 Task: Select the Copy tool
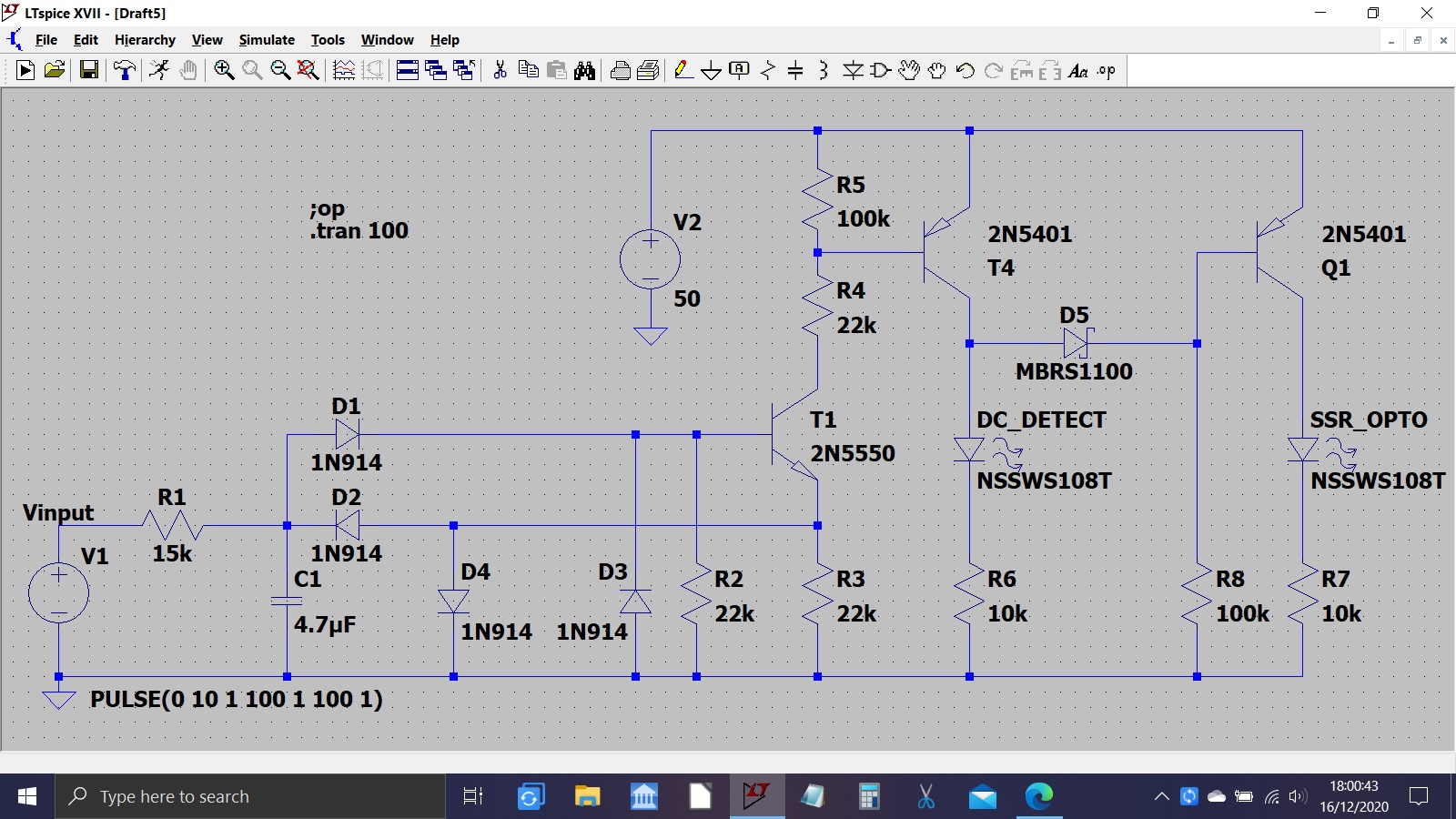click(528, 70)
